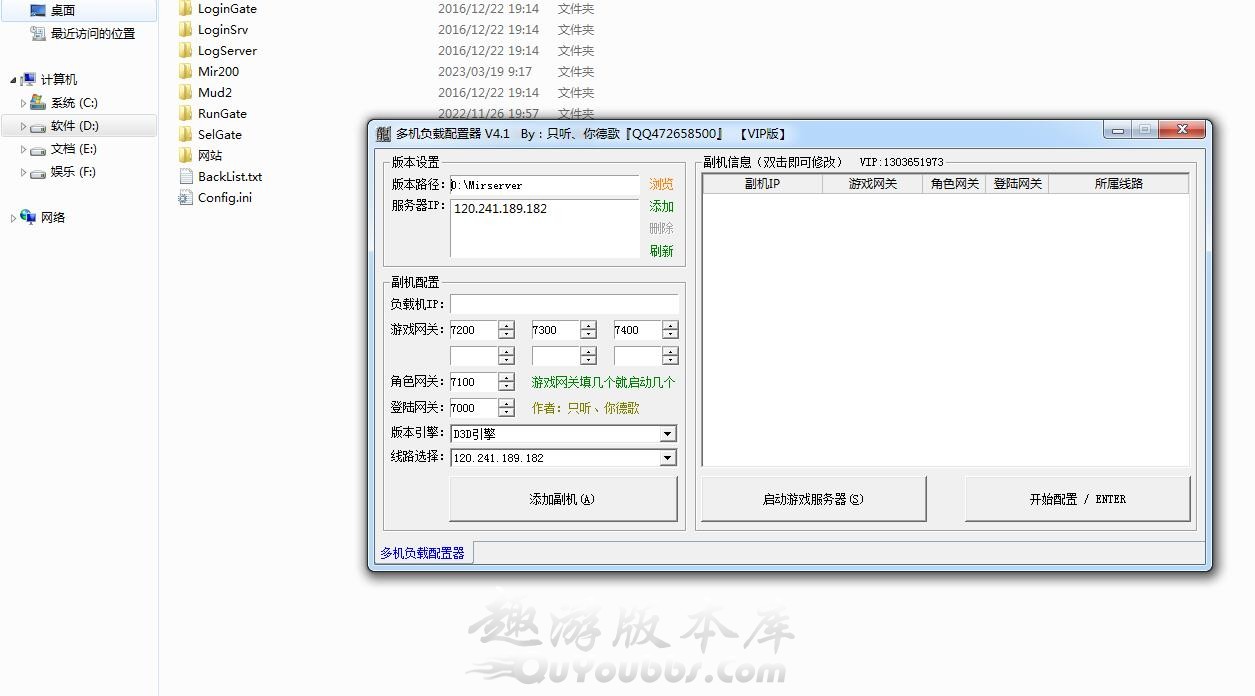Open 最近访问的位置 in sidebar
The height and width of the screenshot is (696, 1255).
(92, 34)
